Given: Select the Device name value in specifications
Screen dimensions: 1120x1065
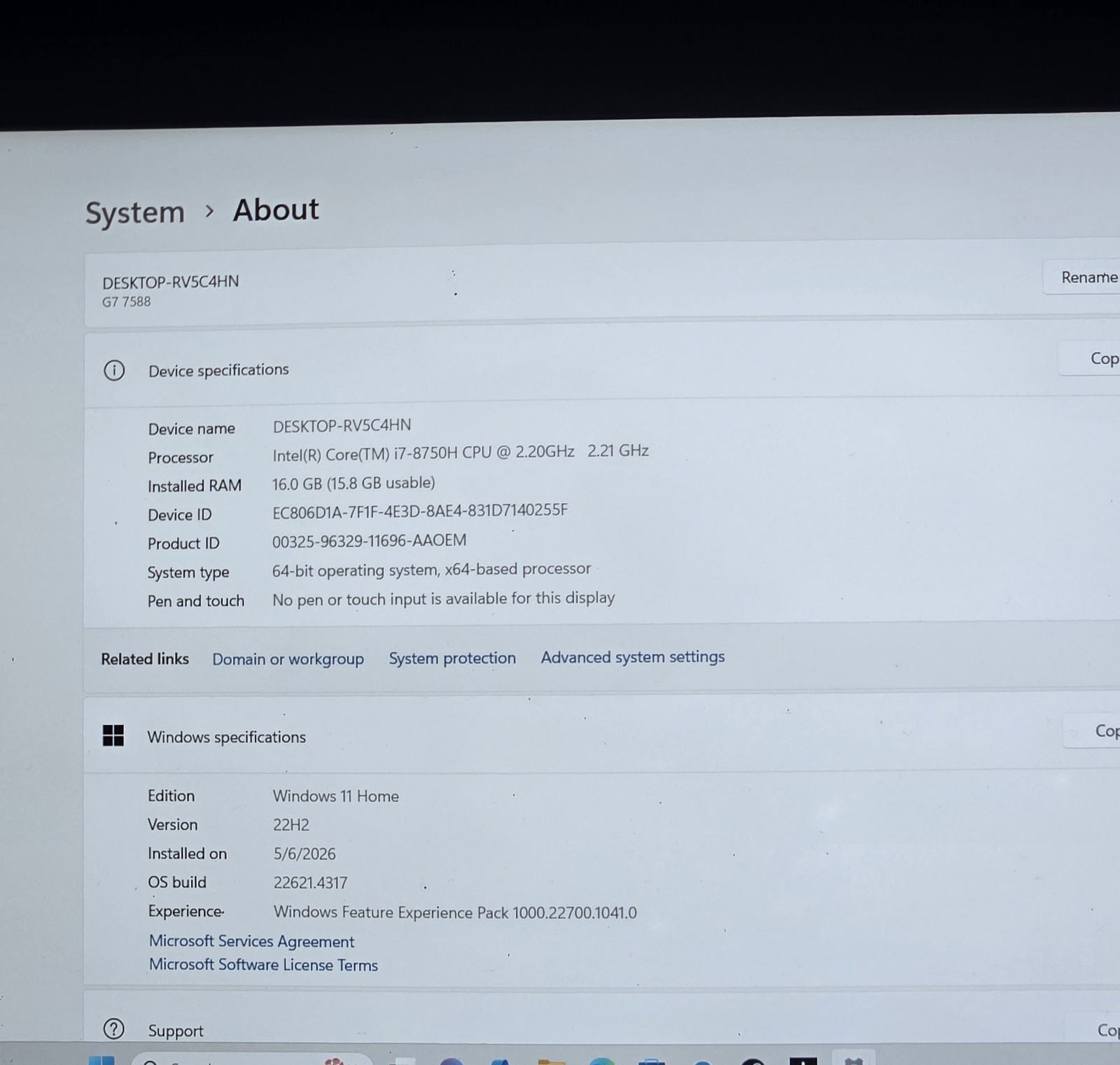Looking at the screenshot, I should 342,426.
